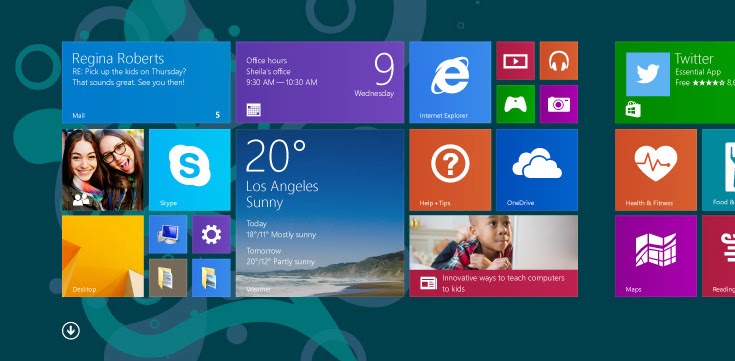The image size is (735, 361).
Task: Open the Help+Tips tile
Action: [x=450, y=170]
